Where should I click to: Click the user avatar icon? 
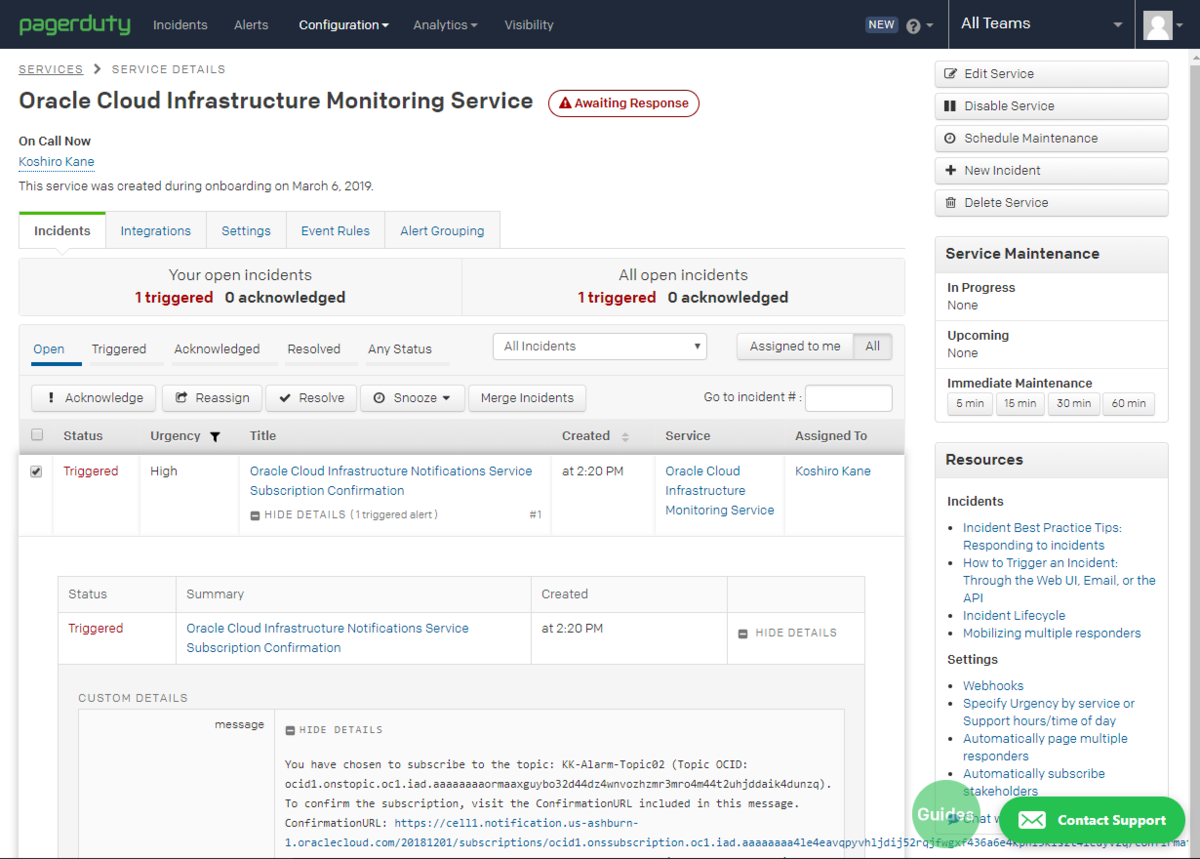coord(1158,25)
